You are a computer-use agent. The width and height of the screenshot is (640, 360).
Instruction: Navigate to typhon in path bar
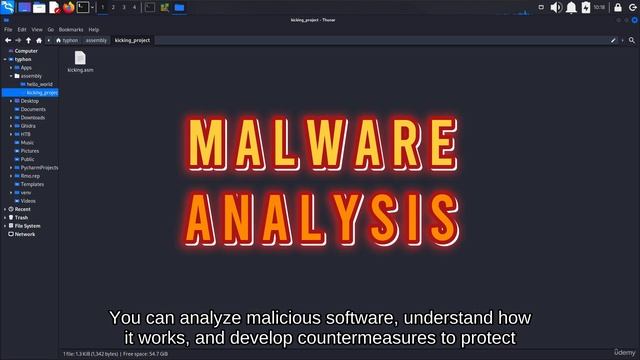[67, 40]
